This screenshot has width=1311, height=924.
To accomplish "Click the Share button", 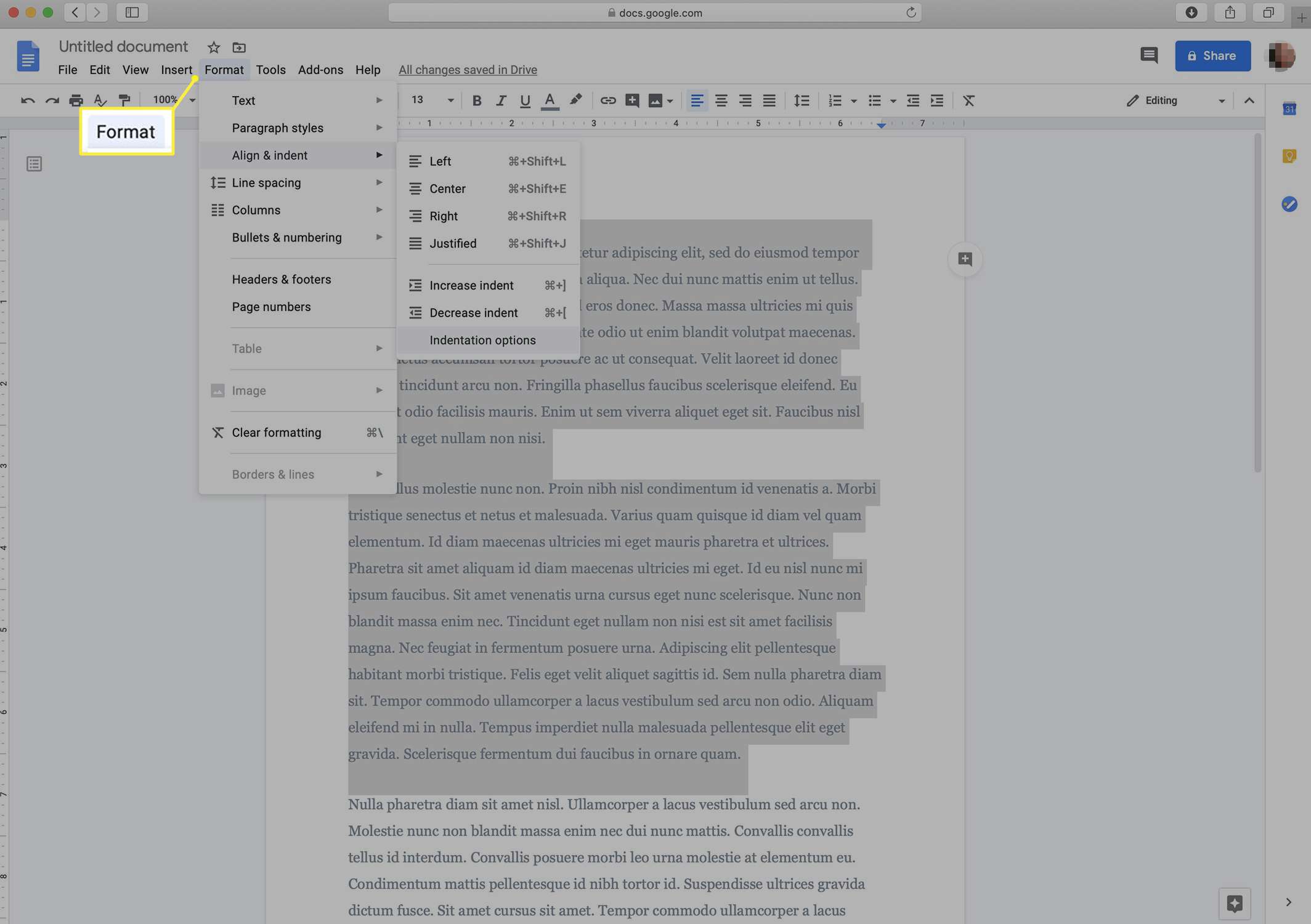I will [1213, 55].
